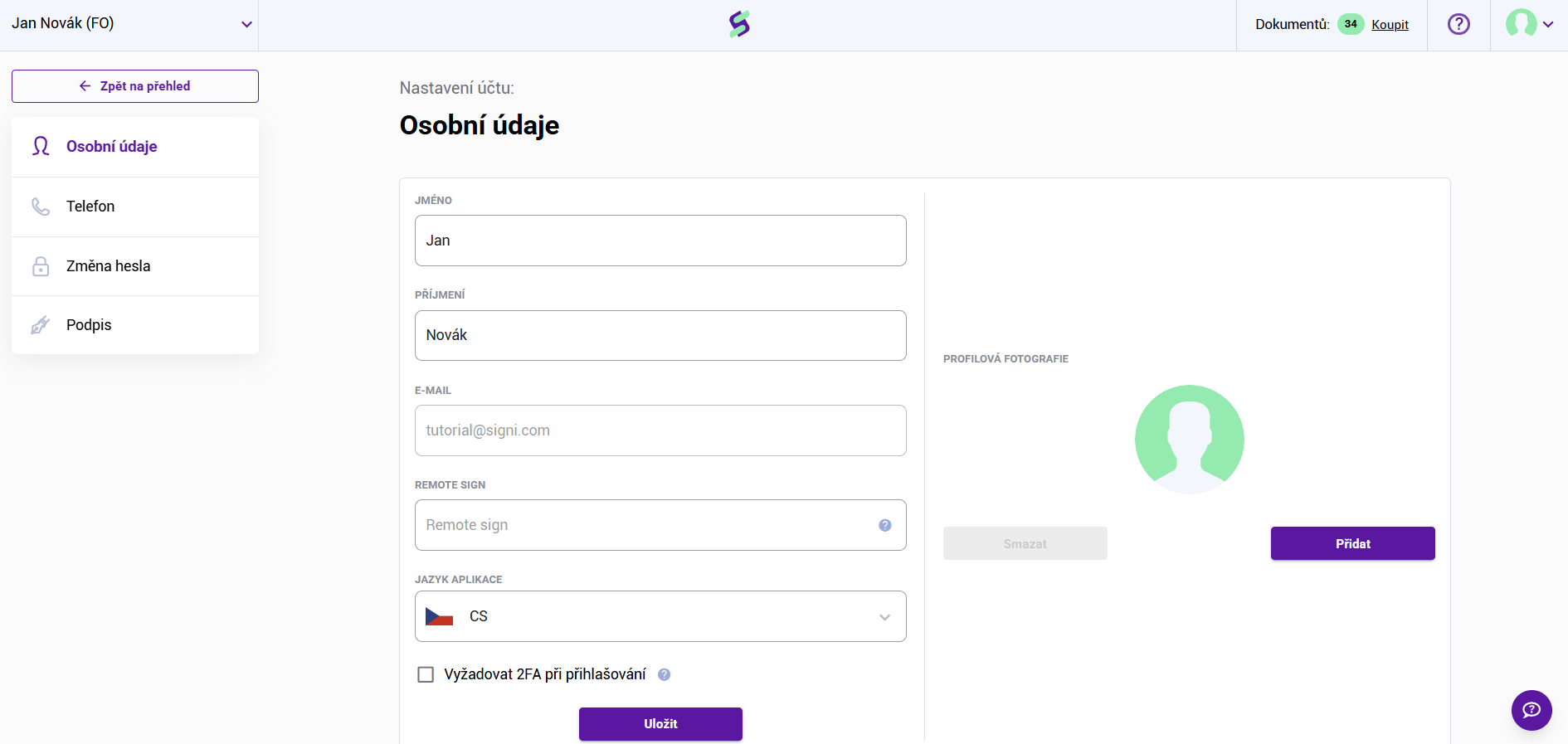Image resolution: width=1568 pixels, height=744 pixels.
Task: Click into the Příjmení input field
Action: pyautogui.click(x=660, y=335)
